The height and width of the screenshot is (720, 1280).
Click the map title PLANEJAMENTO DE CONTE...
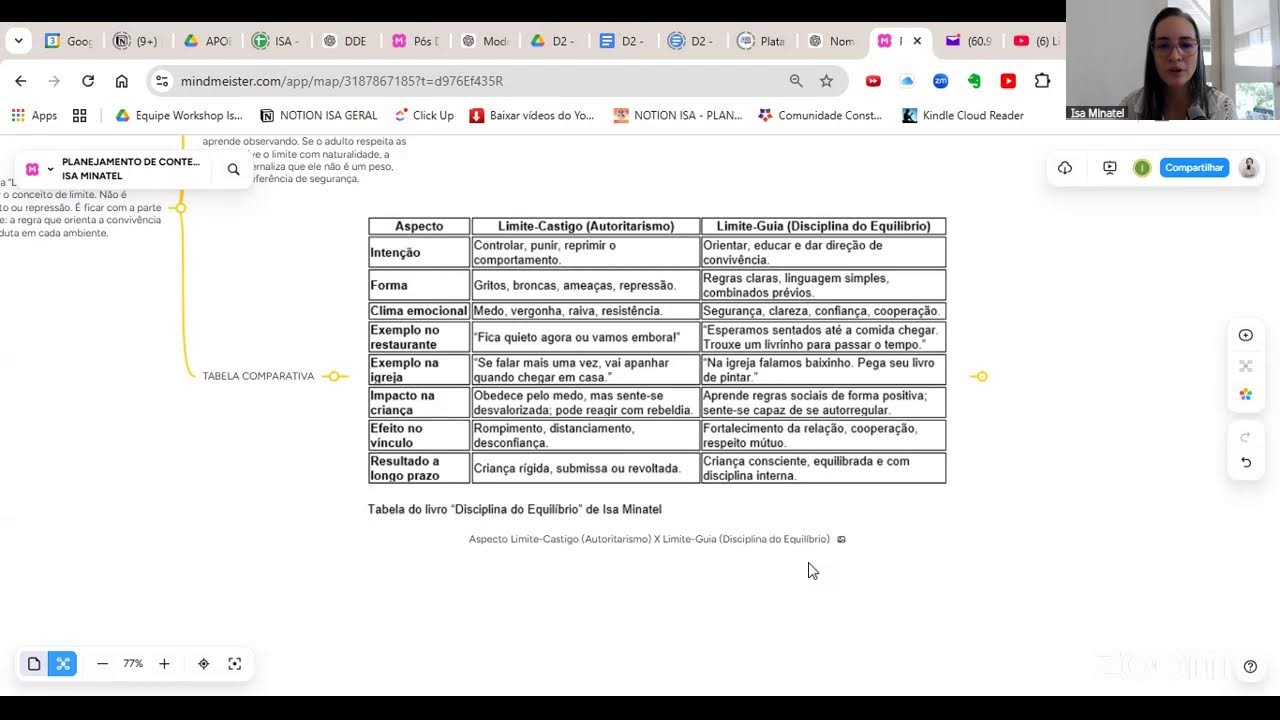point(131,162)
